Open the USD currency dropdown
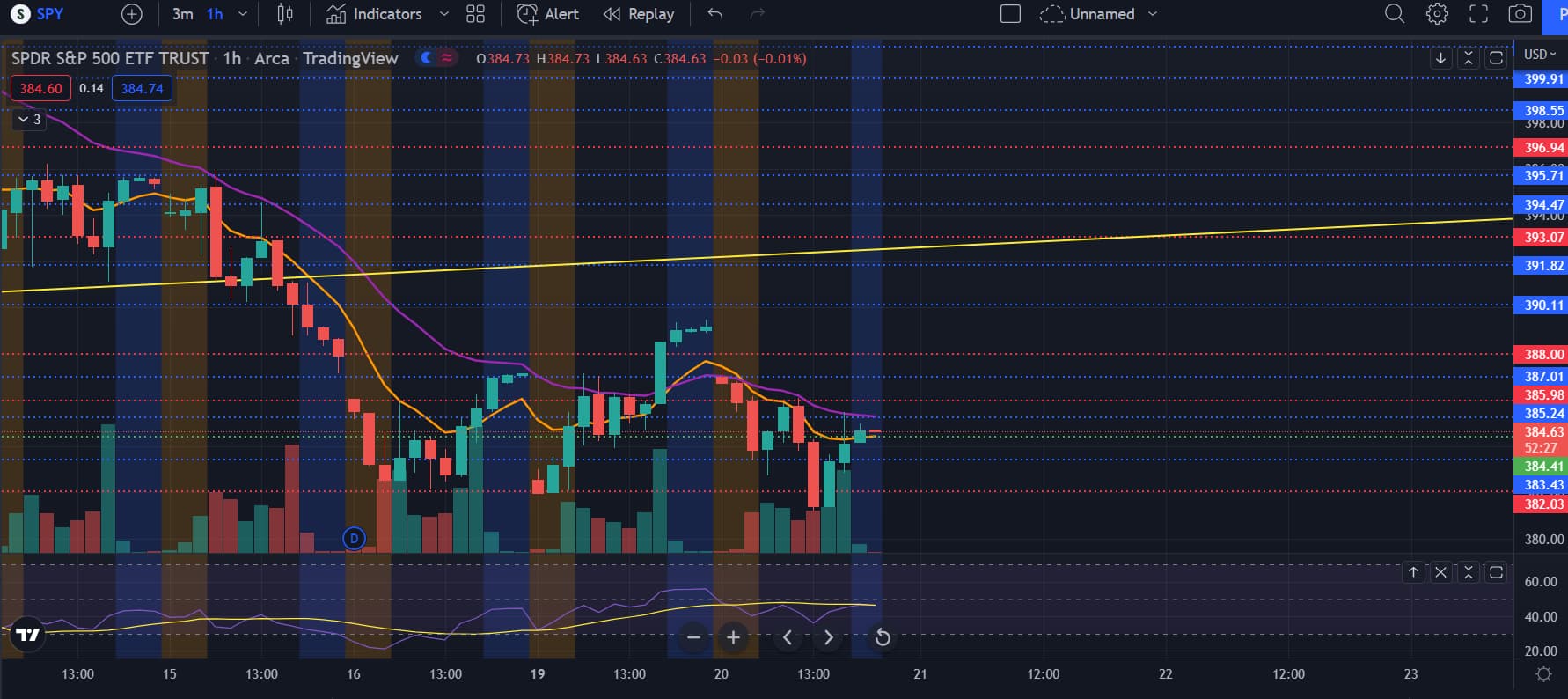The height and width of the screenshot is (699, 1568). pyautogui.click(x=1540, y=54)
